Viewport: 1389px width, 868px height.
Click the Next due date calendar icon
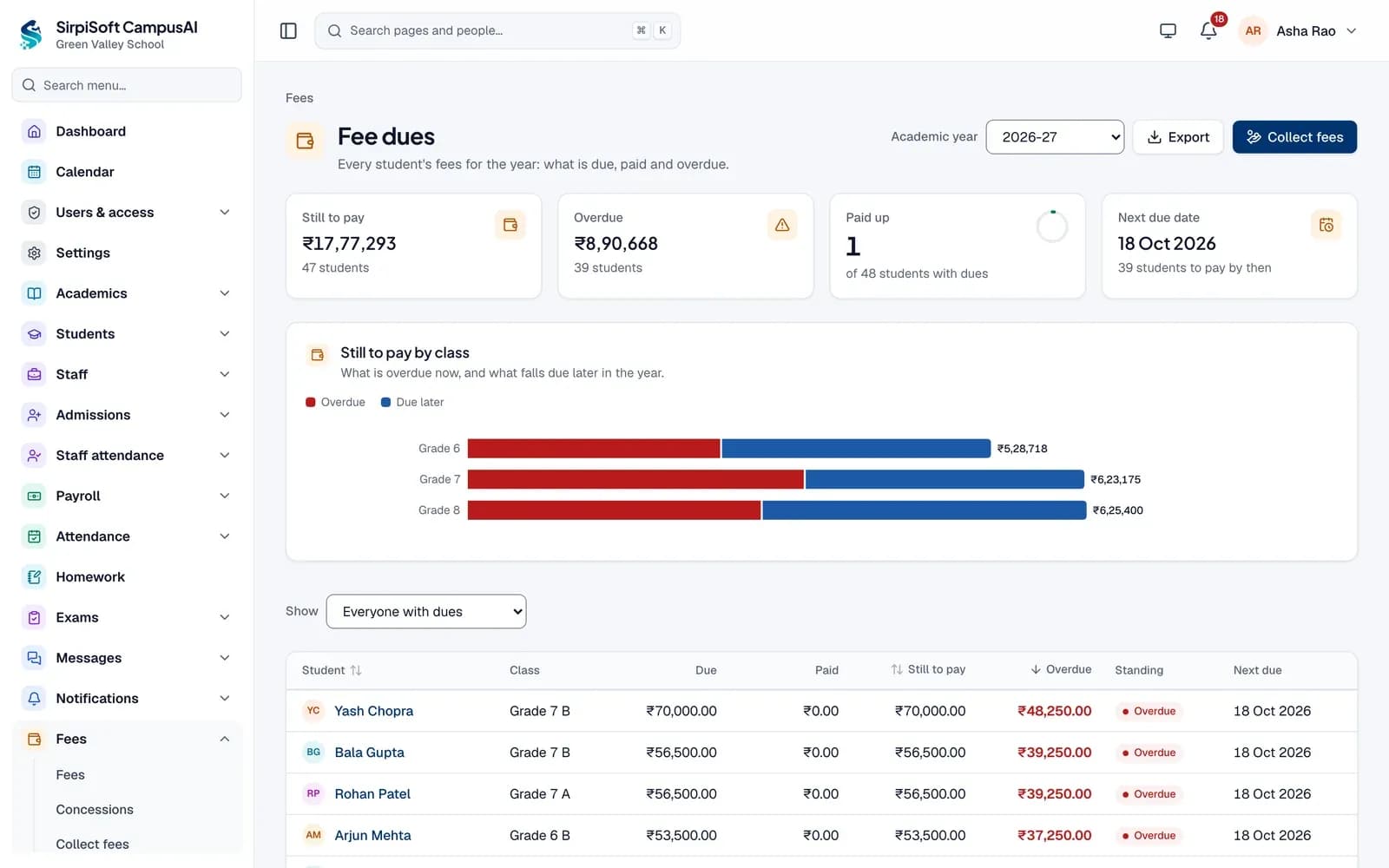1326,225
